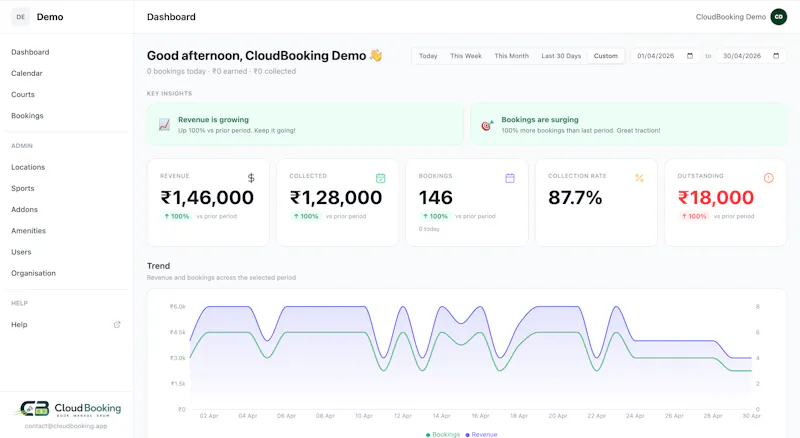Click the ₹1,46,000 revenue value

click(x=207, y=198)
